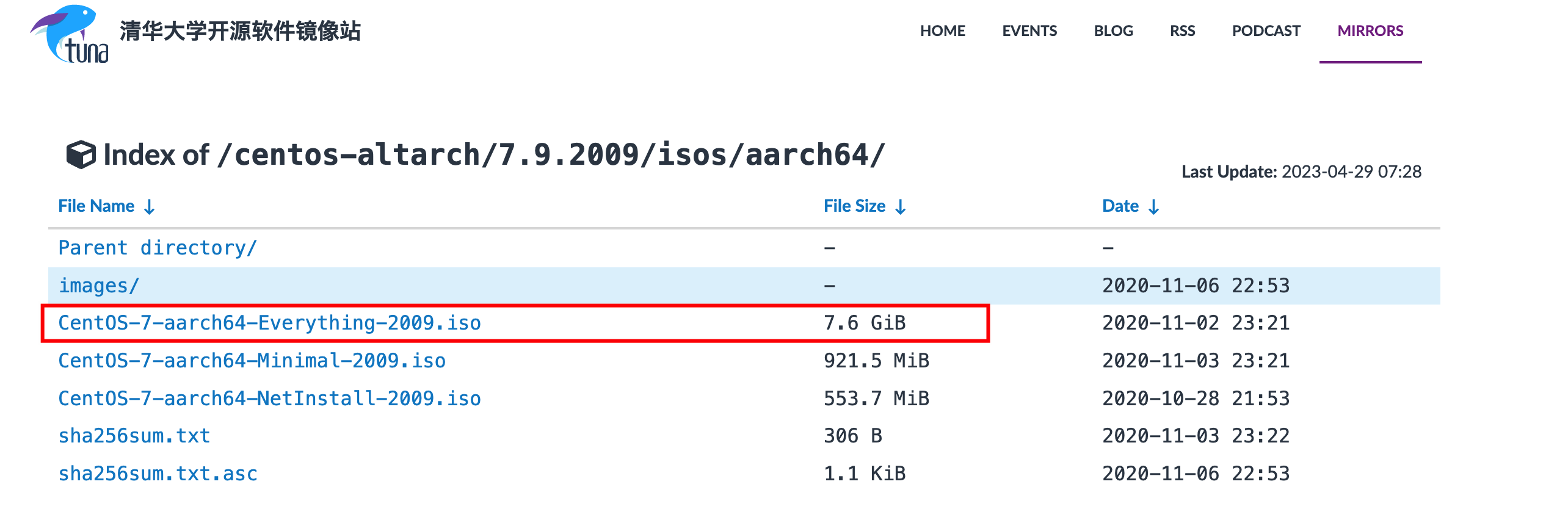Sort by Date arrow icon
This screenshot has width=1568, height=509.
(1153, 207)
